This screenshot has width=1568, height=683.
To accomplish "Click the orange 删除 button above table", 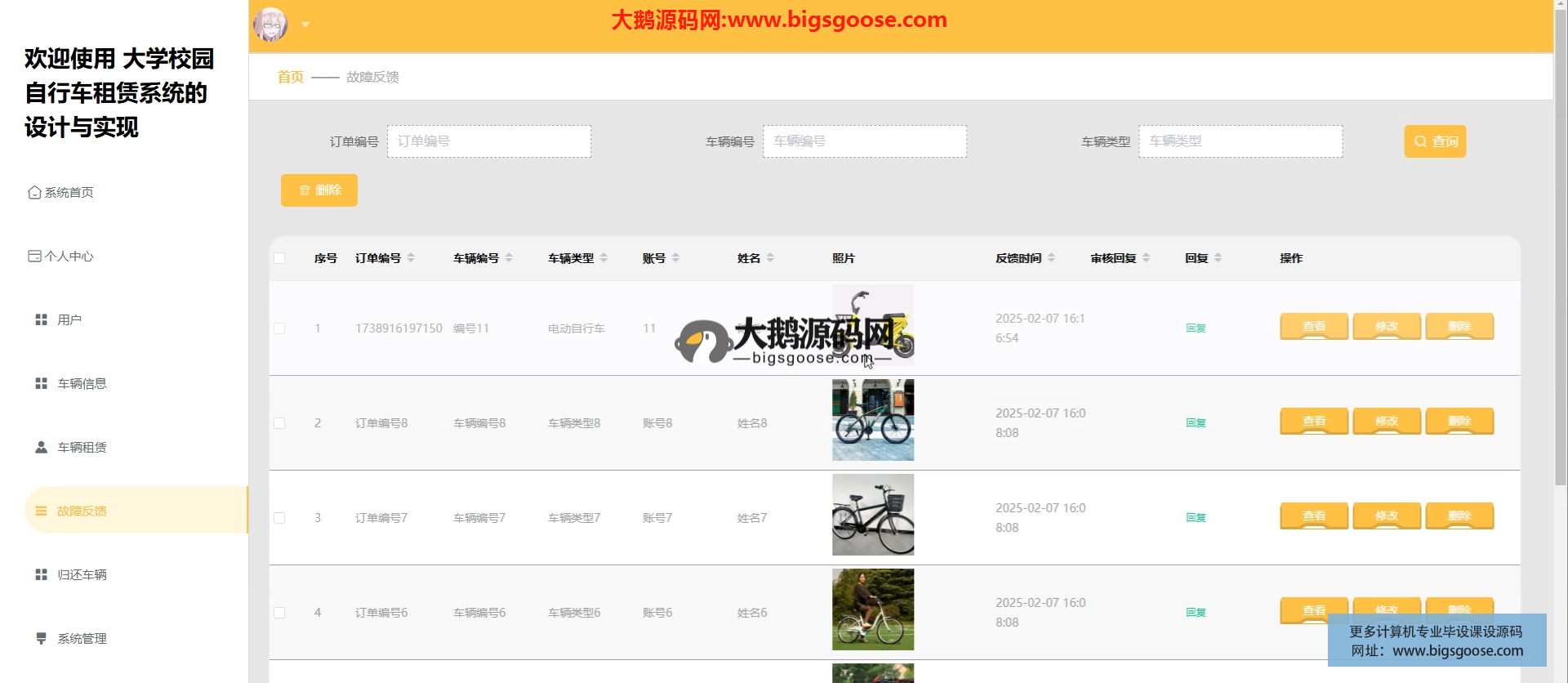I will tap(319, 190).
